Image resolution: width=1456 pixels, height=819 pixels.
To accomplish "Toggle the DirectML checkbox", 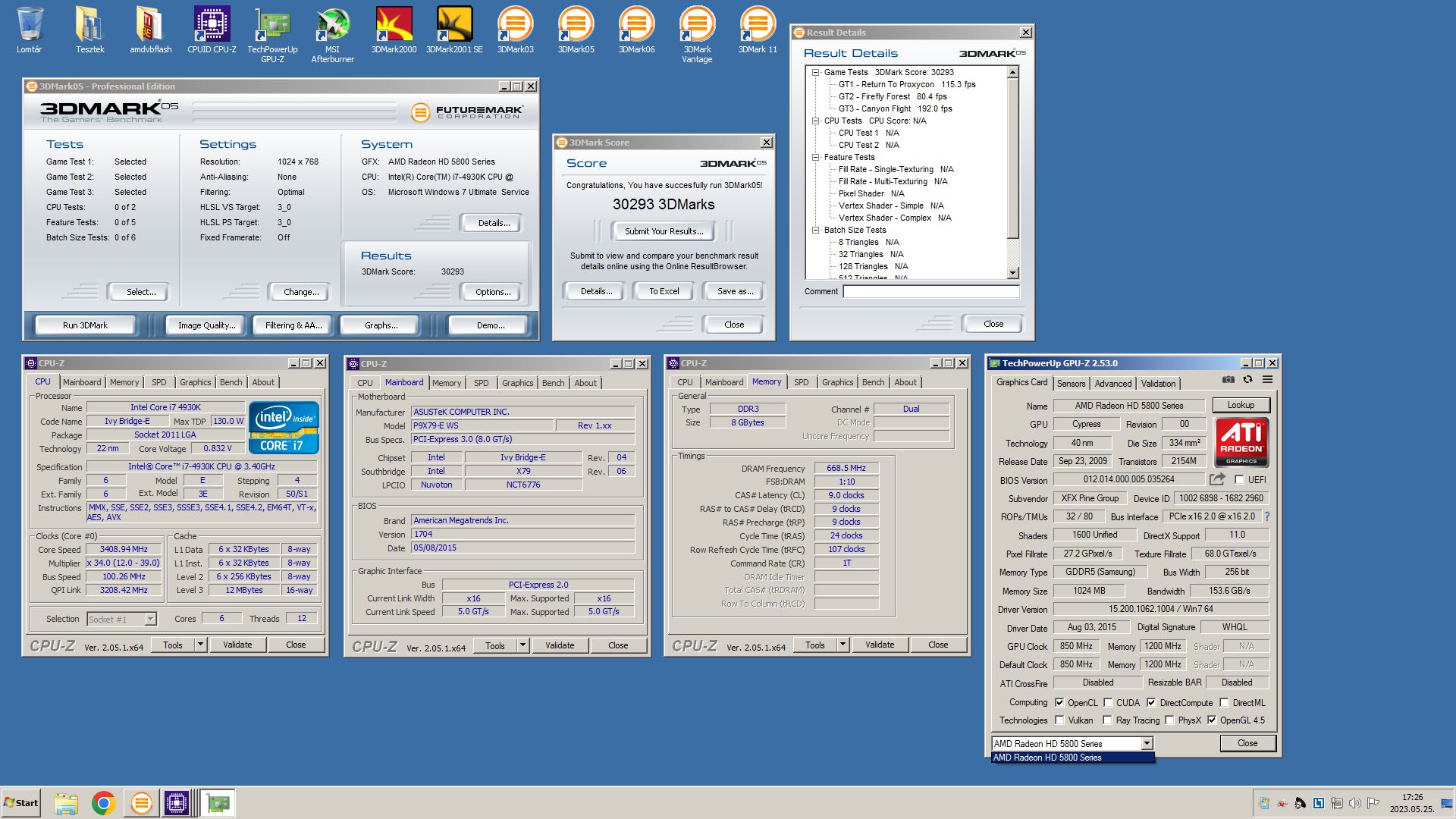I will click(x=1224, y=702).
